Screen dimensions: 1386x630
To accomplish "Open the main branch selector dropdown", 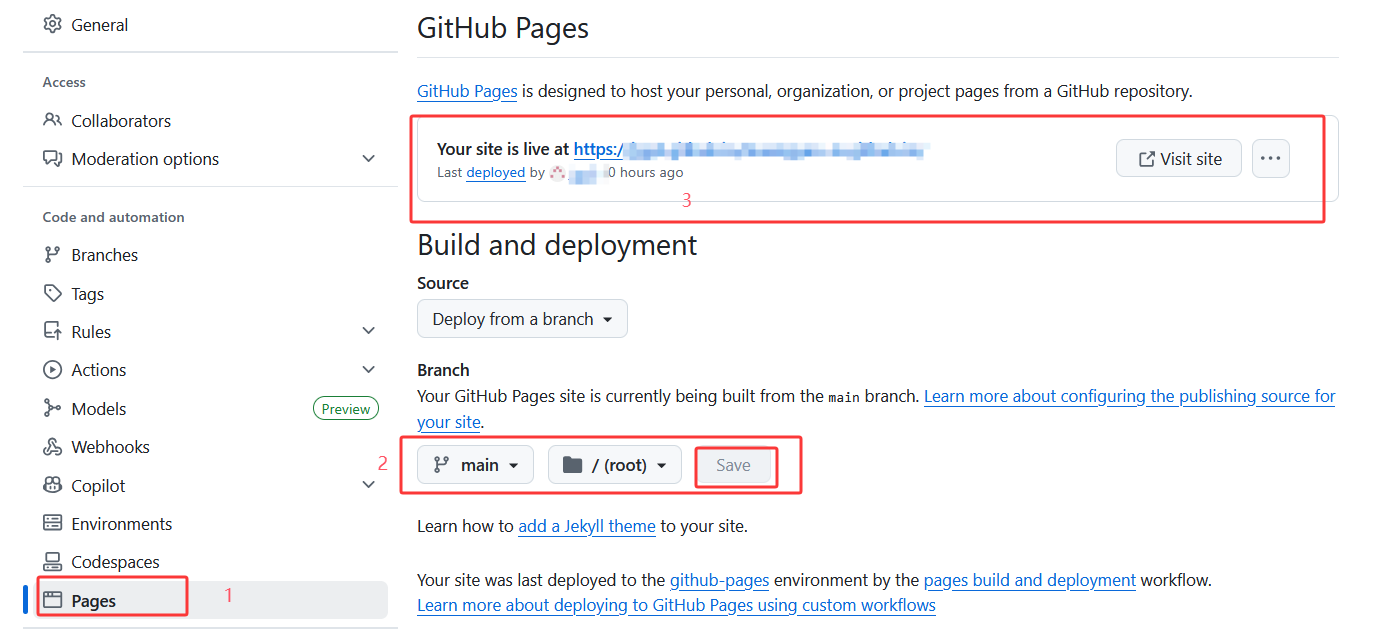I will click(475, 465).
